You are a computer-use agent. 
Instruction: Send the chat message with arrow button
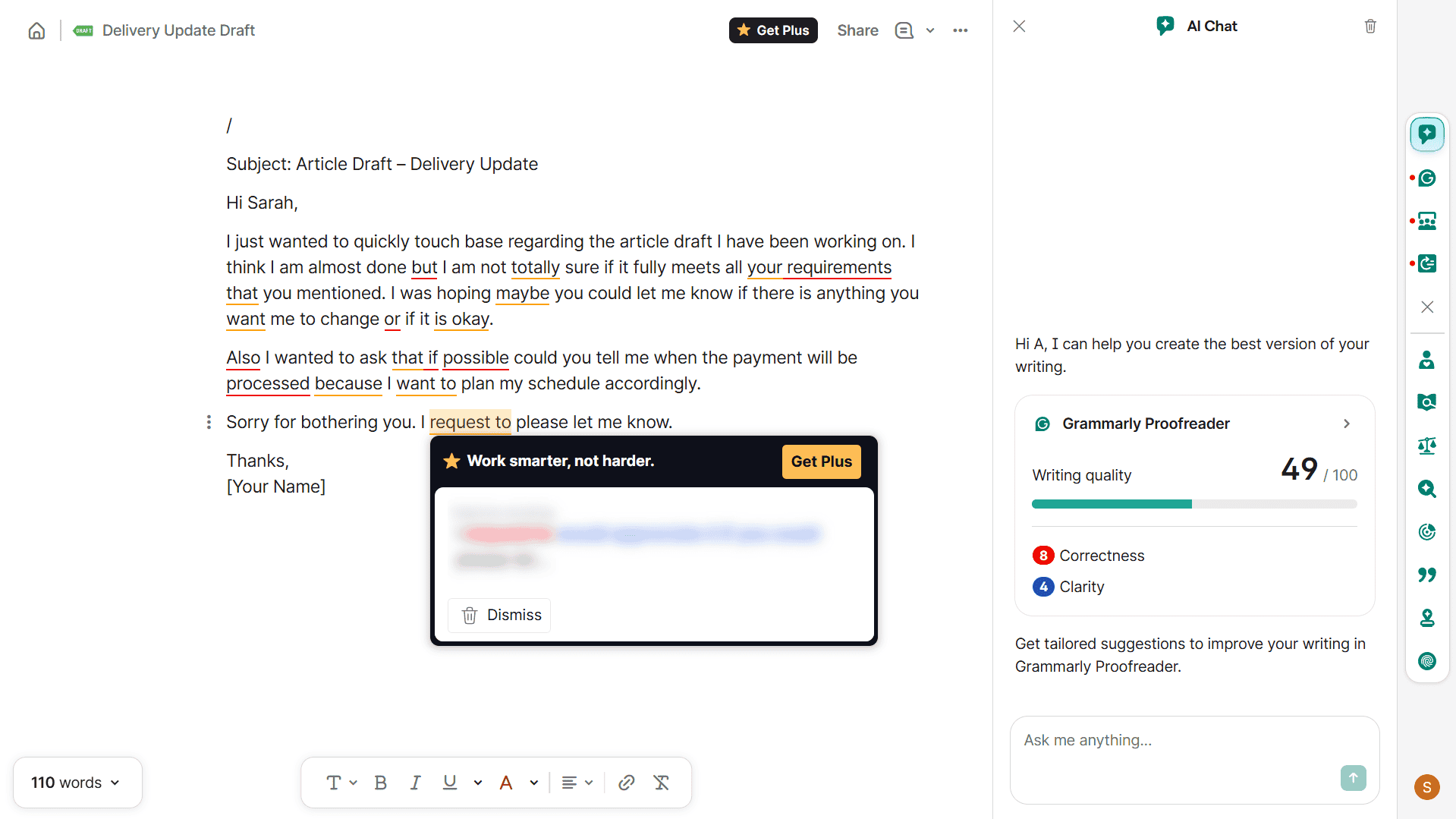click(1353, 778)
